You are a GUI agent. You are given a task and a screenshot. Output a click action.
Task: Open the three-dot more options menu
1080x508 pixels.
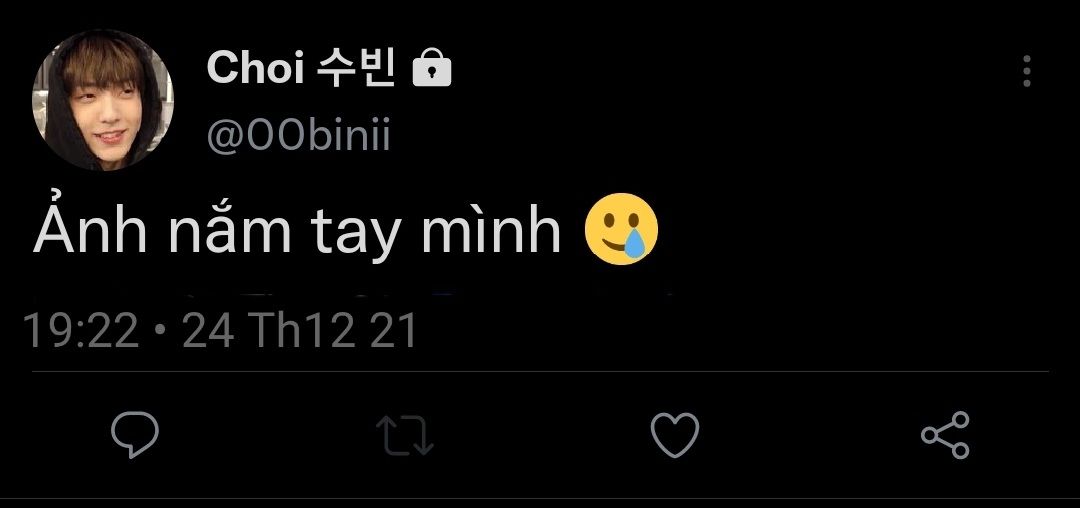pyautogui.click(x=1026, y=71)
